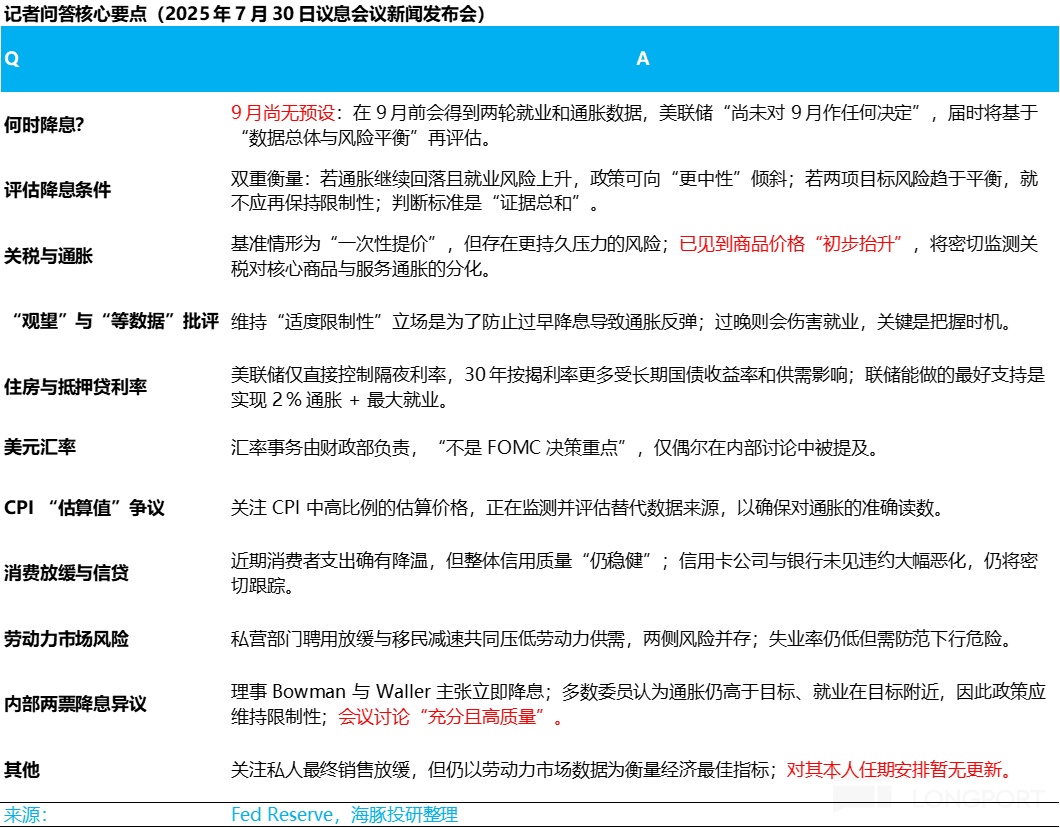The height and width of the screenshot is (828, 1060).
Task: Click red text 会议讨论“充分且高质量”
Action: click(451, 716)
